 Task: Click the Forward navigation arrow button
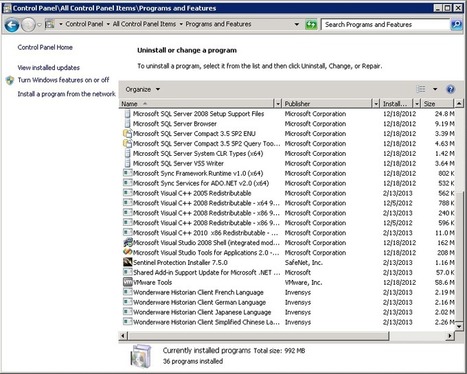click(28, 25)
